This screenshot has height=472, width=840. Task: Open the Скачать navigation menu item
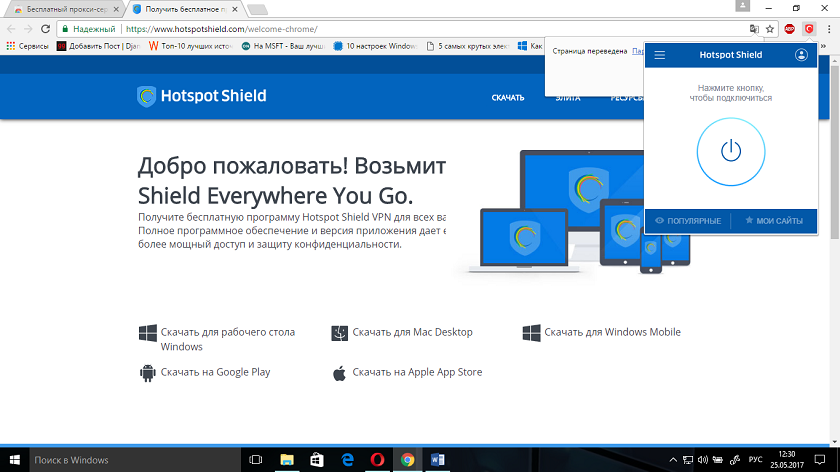tap(508, 98)
